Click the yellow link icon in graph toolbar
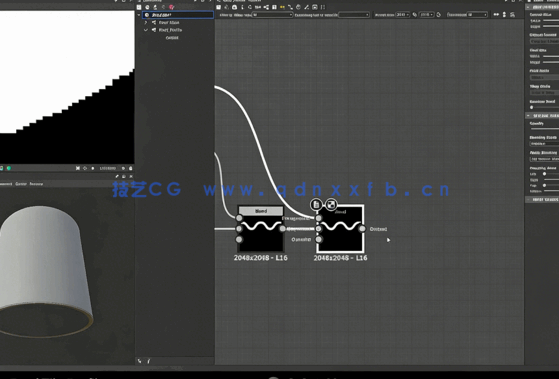The height and width of the screenshot is (379, 559). pyautogui.click(x=282, y=7)
